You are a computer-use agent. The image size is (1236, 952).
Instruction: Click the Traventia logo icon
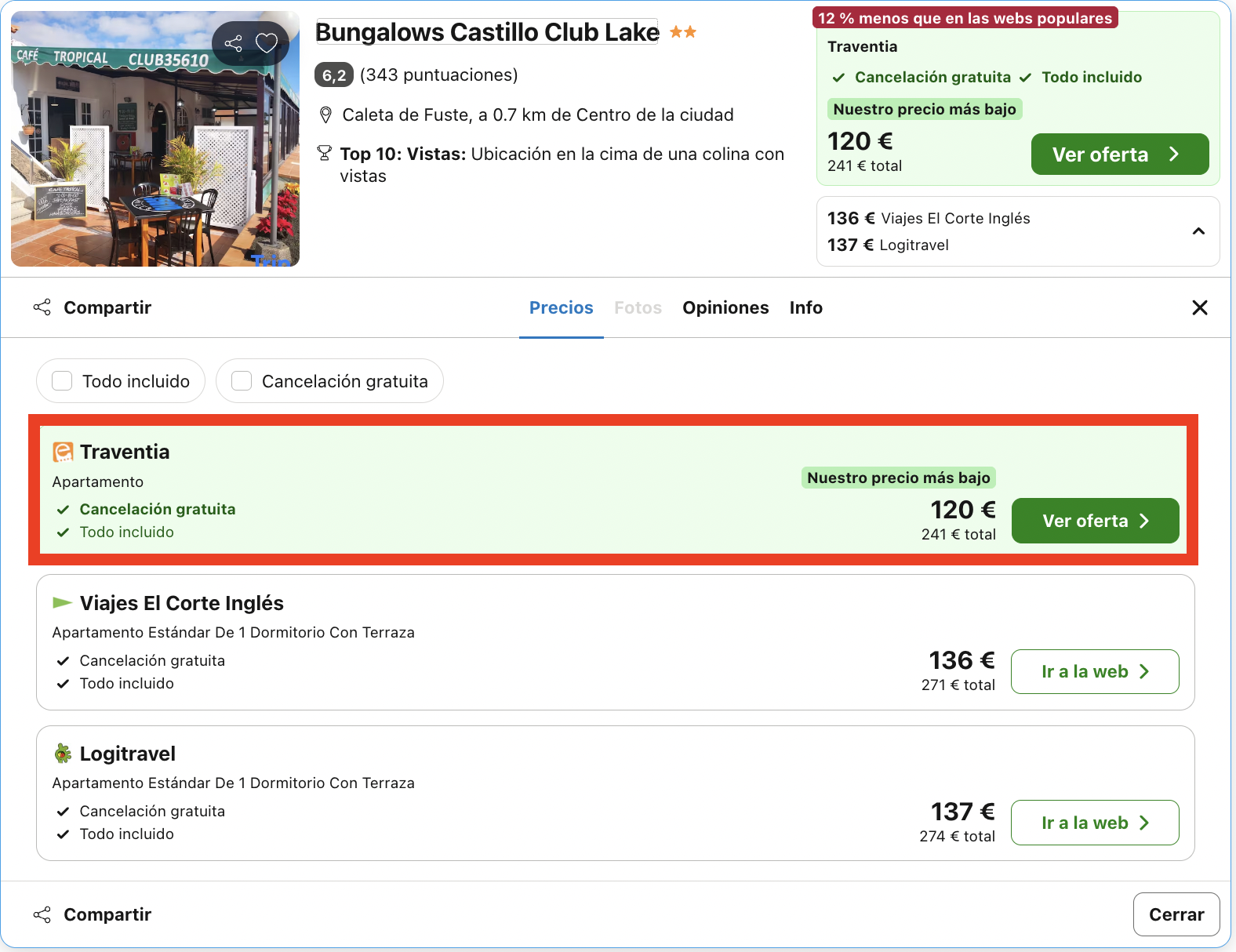pos(63,452)
